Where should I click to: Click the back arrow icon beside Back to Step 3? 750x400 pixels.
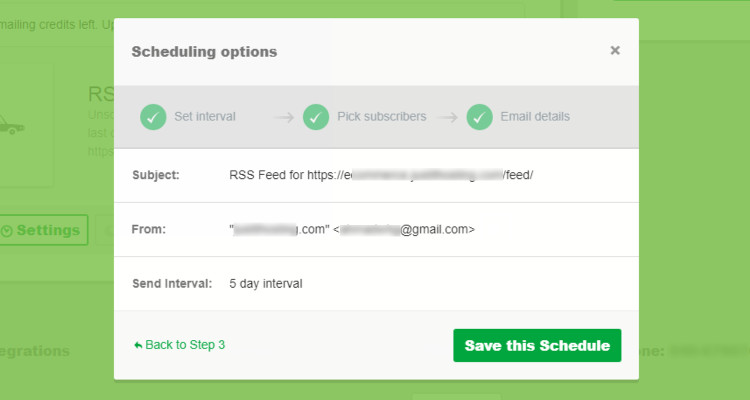click(138, 345)
